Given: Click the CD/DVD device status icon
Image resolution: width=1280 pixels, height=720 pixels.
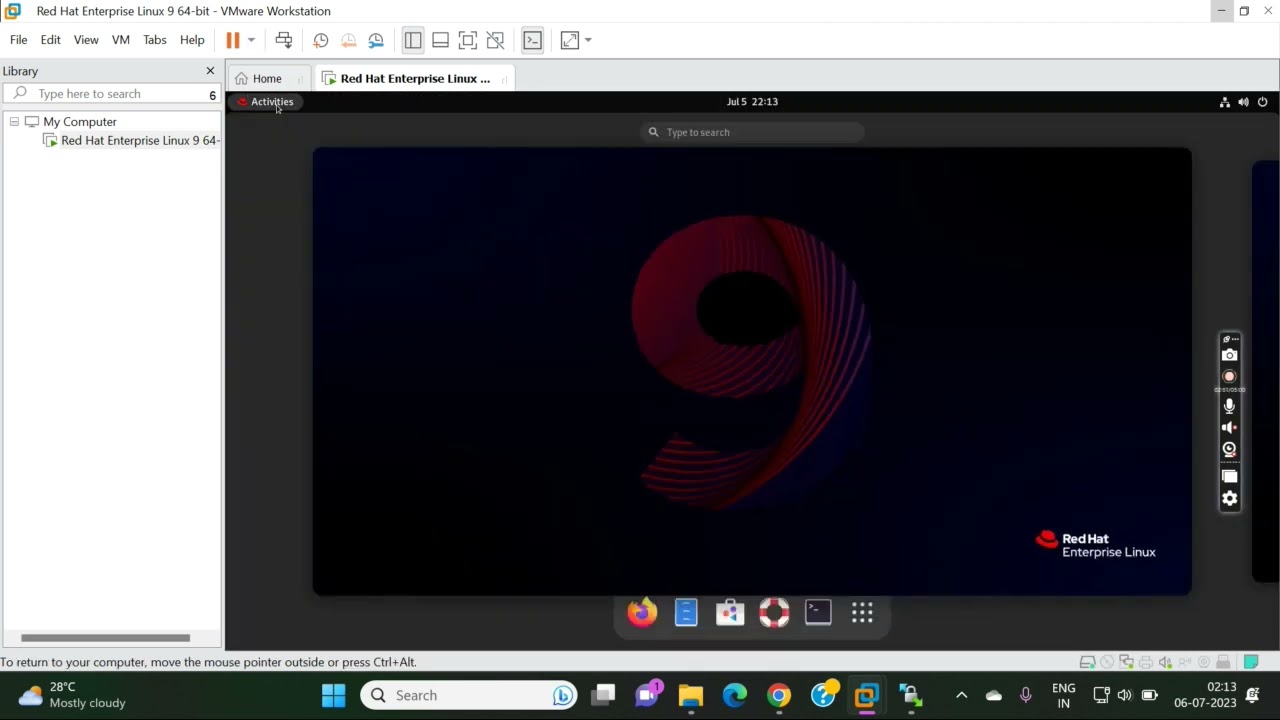Looking at the screenshot, I should click(x=1107, y=662).
